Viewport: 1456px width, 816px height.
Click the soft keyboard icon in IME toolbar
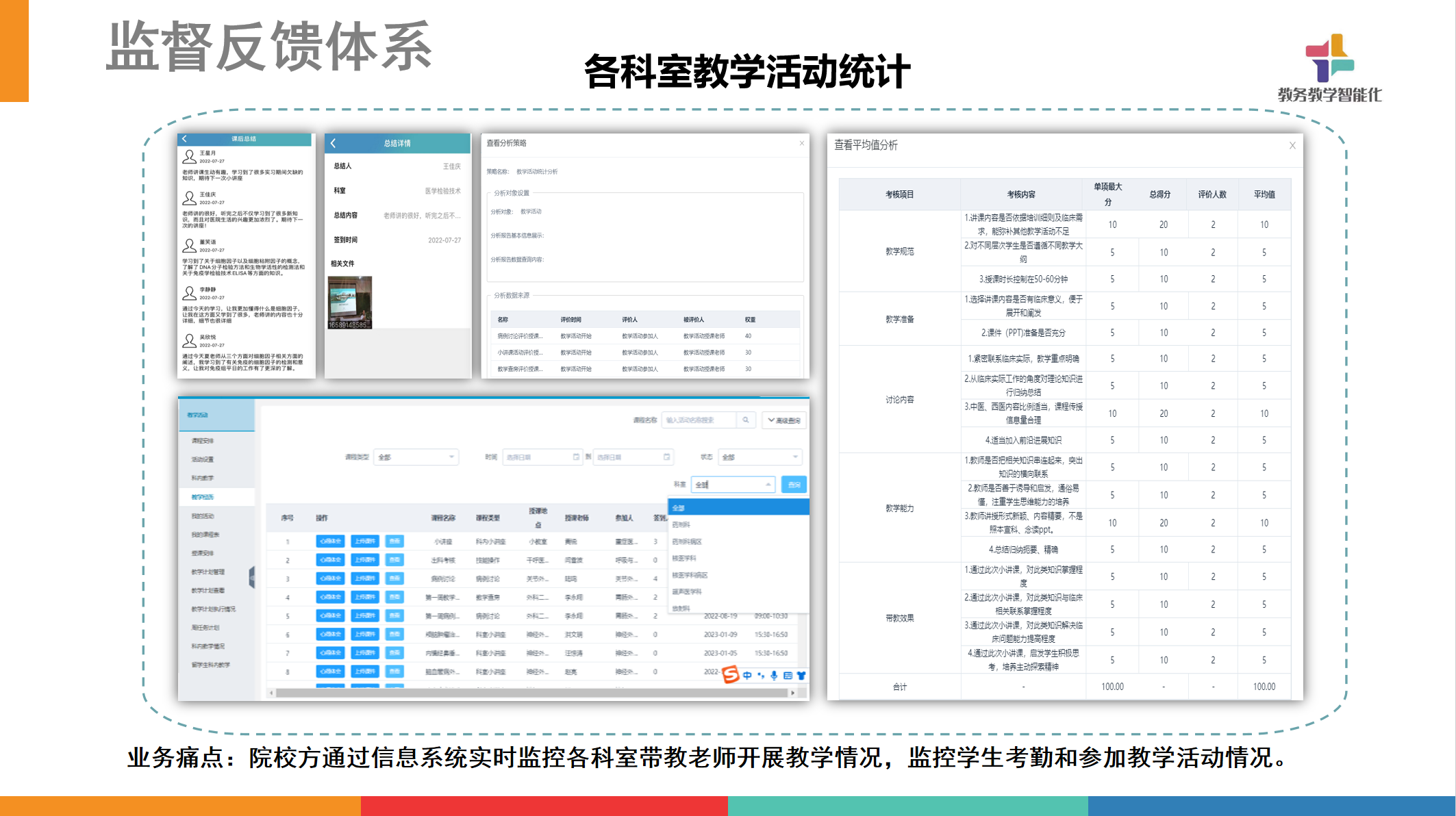[x=788, y=675]
